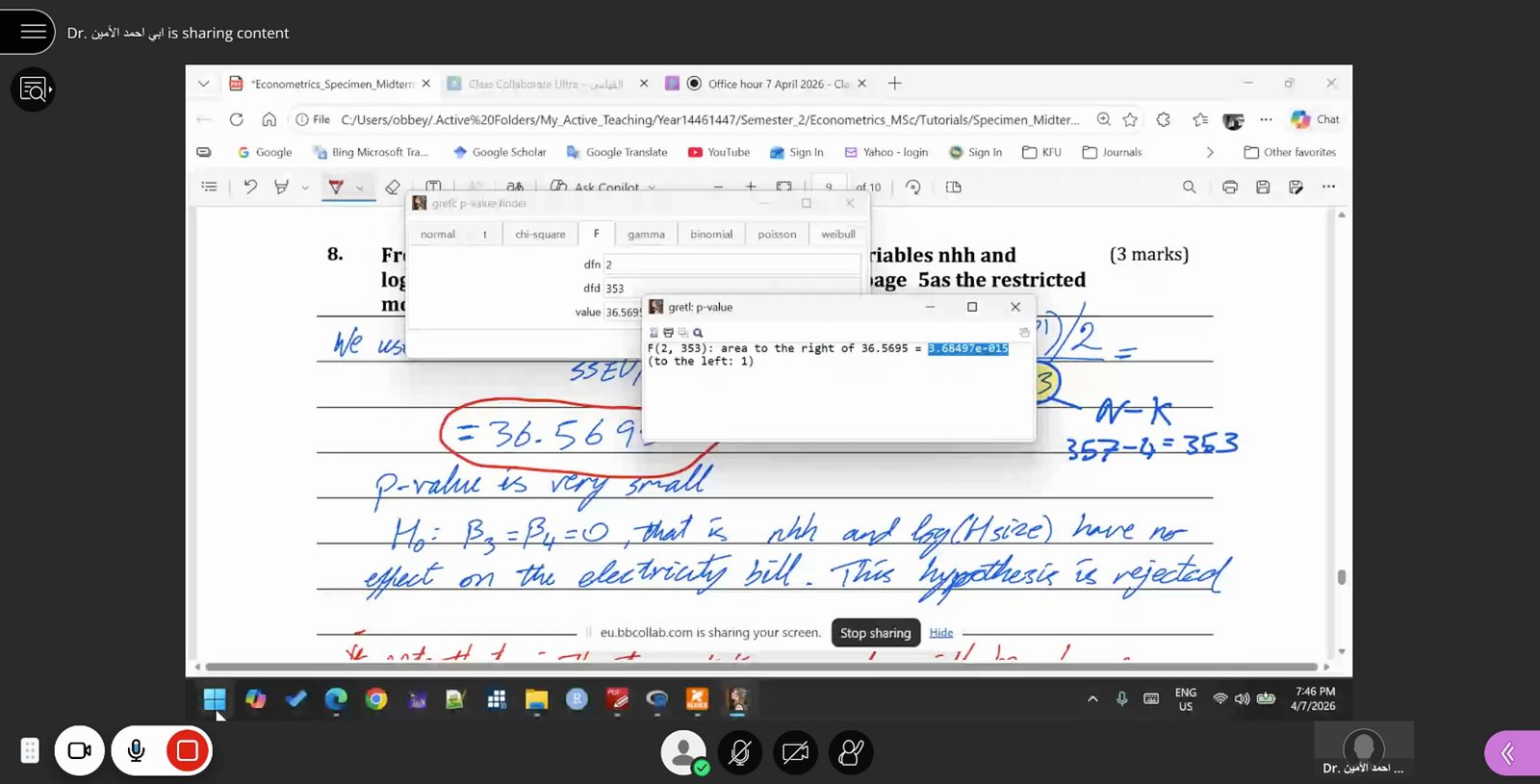1540x784 pixels.
Task: Click the dfn input field
Action: [x=731, y=265]
